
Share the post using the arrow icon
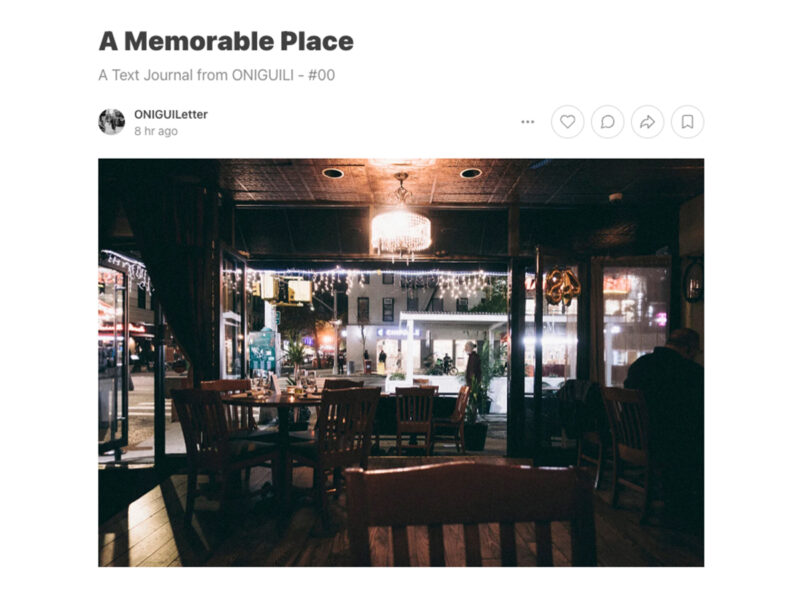point(647,122)
